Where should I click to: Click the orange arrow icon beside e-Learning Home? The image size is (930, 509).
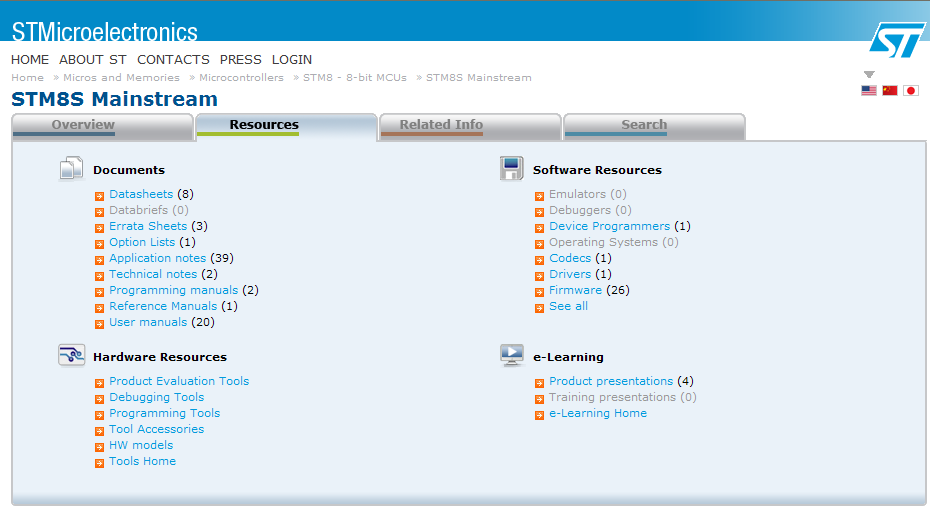coord(539,415)
